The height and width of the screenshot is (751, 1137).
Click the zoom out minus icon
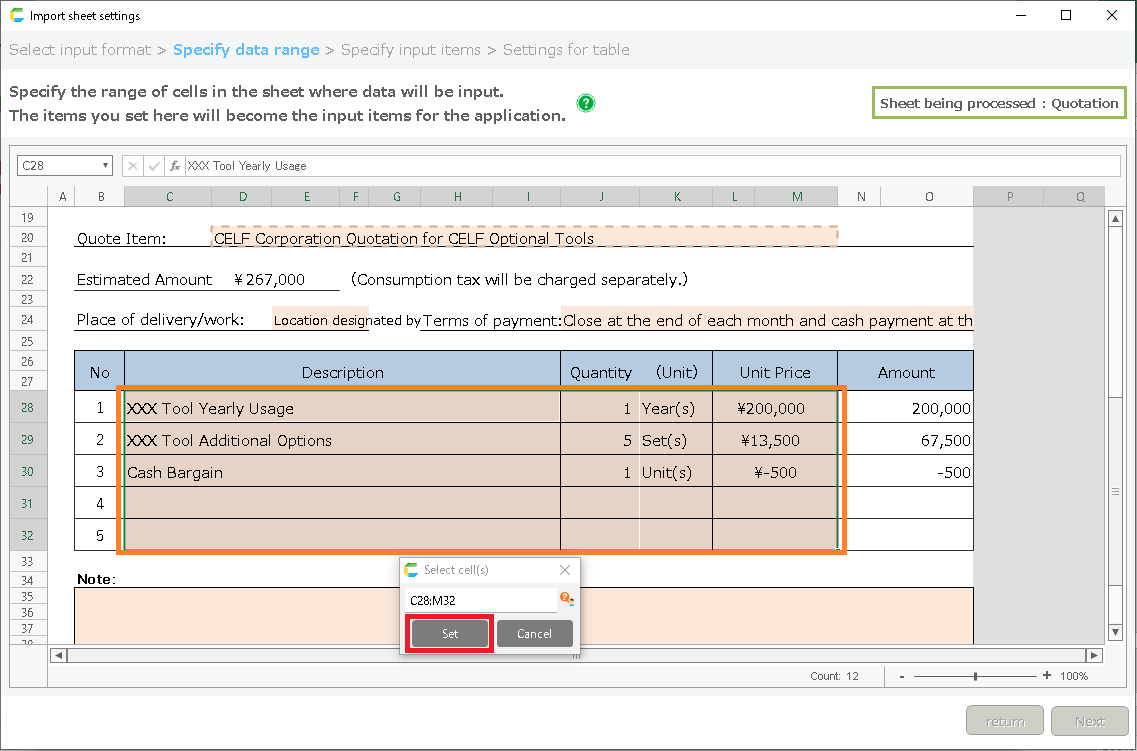[902, 676]
